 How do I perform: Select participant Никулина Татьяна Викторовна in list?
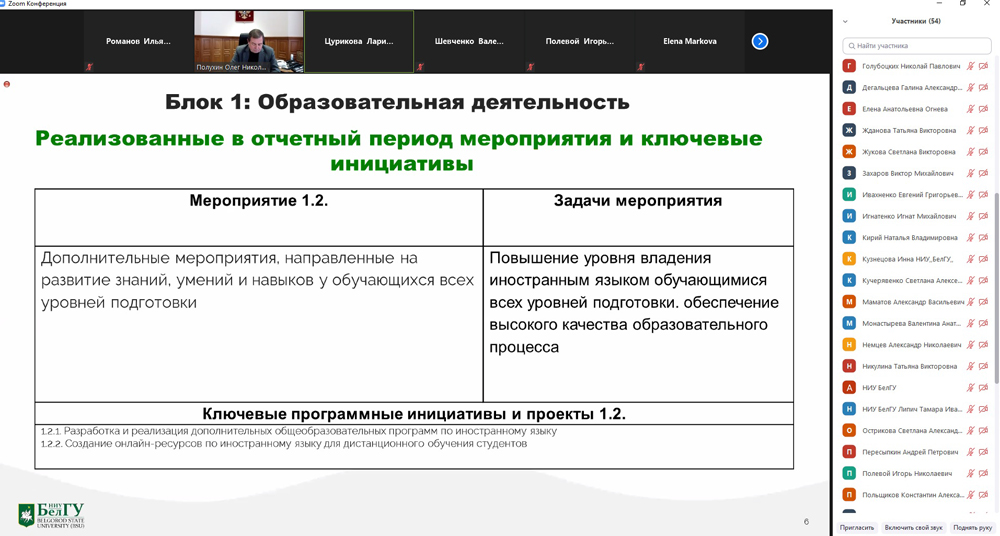909,366
